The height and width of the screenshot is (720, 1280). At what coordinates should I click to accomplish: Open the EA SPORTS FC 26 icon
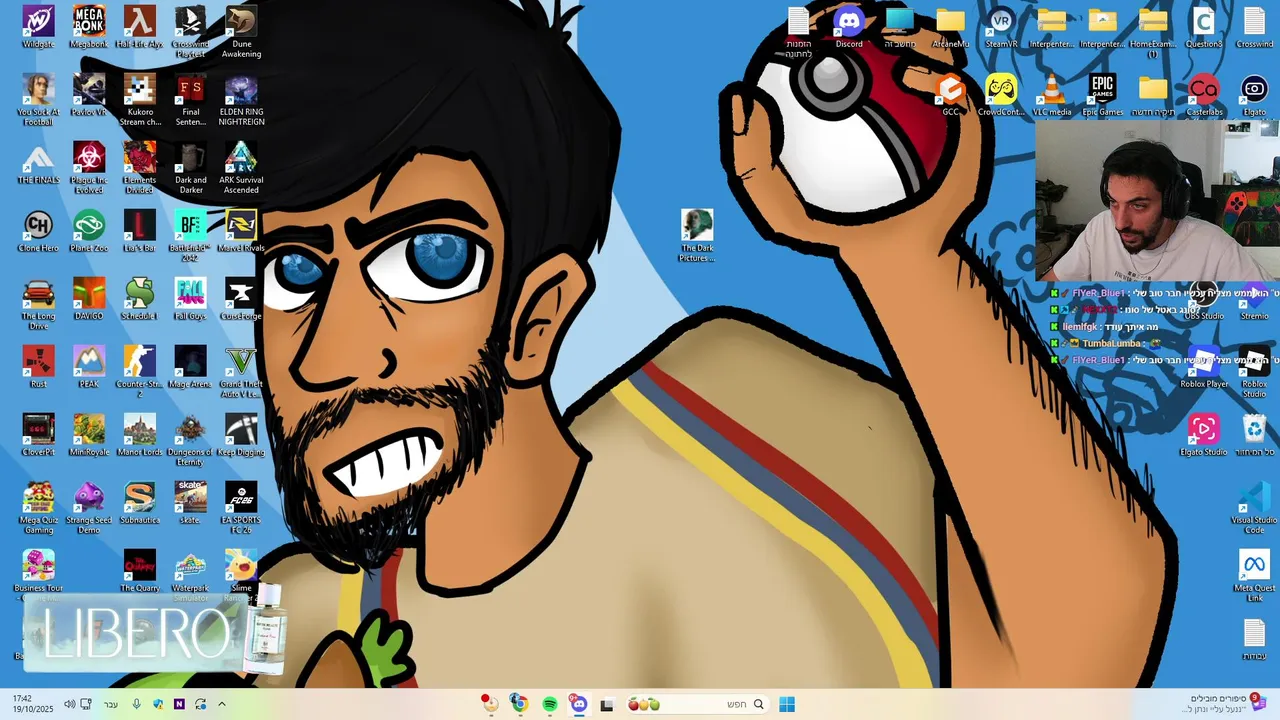click(241, 508)
